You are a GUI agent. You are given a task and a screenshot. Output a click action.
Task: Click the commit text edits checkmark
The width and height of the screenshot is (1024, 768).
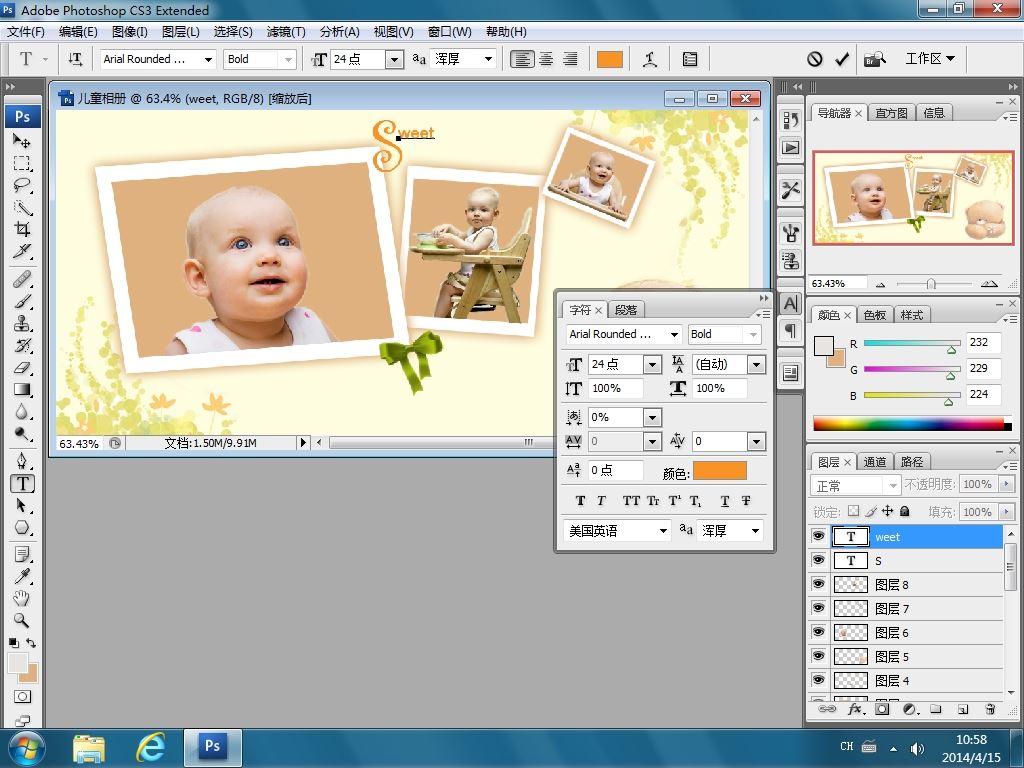coord(842,59)
